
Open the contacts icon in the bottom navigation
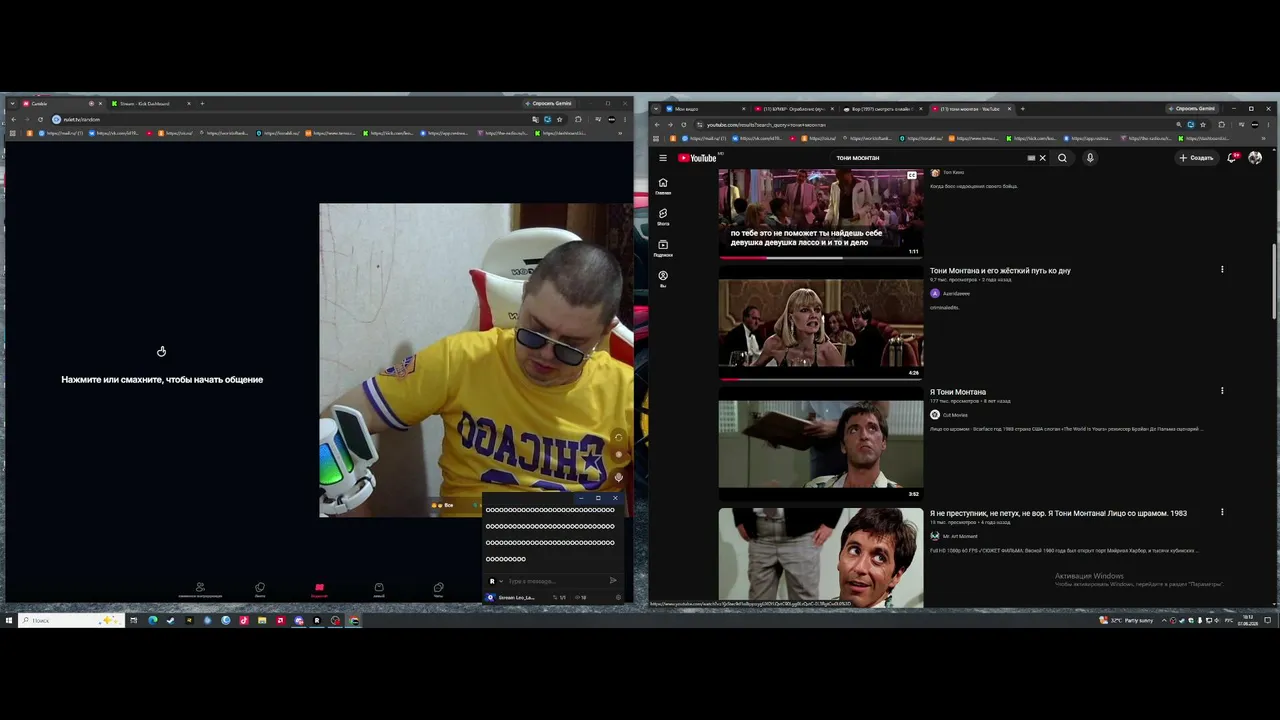(x=200, y=589)
